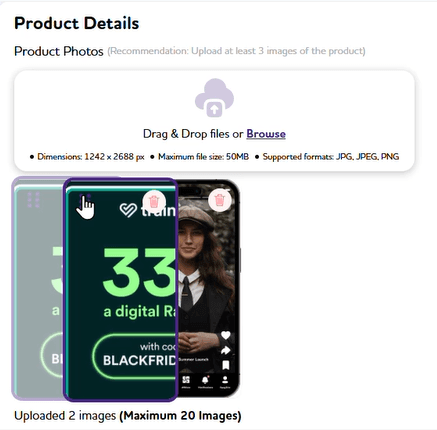
Task: Click the Uploaded 2 images status text
Action: pos(65,416)
